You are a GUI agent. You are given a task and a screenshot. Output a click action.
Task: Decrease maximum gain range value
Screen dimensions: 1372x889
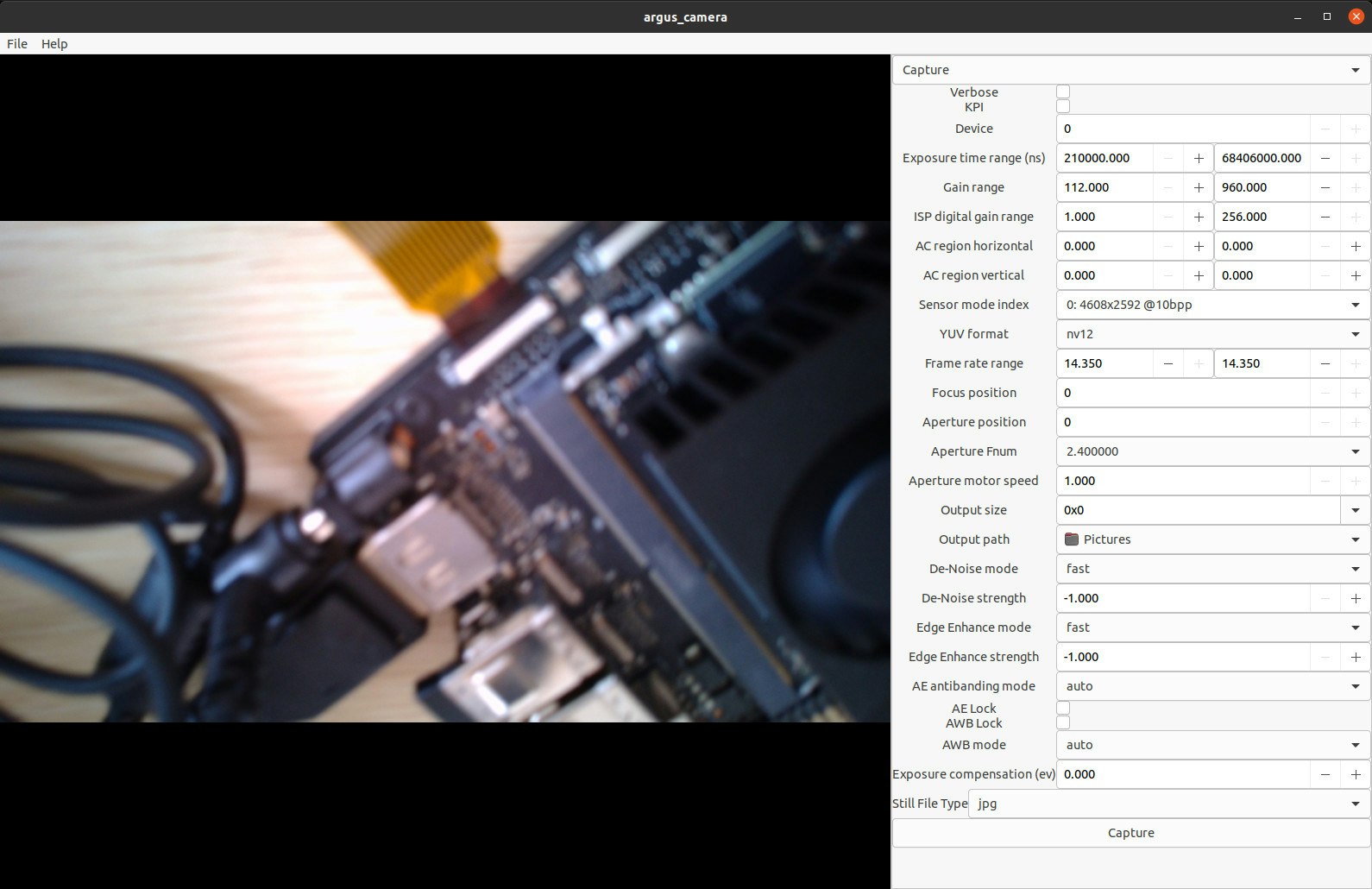(x=1325, y=187)
